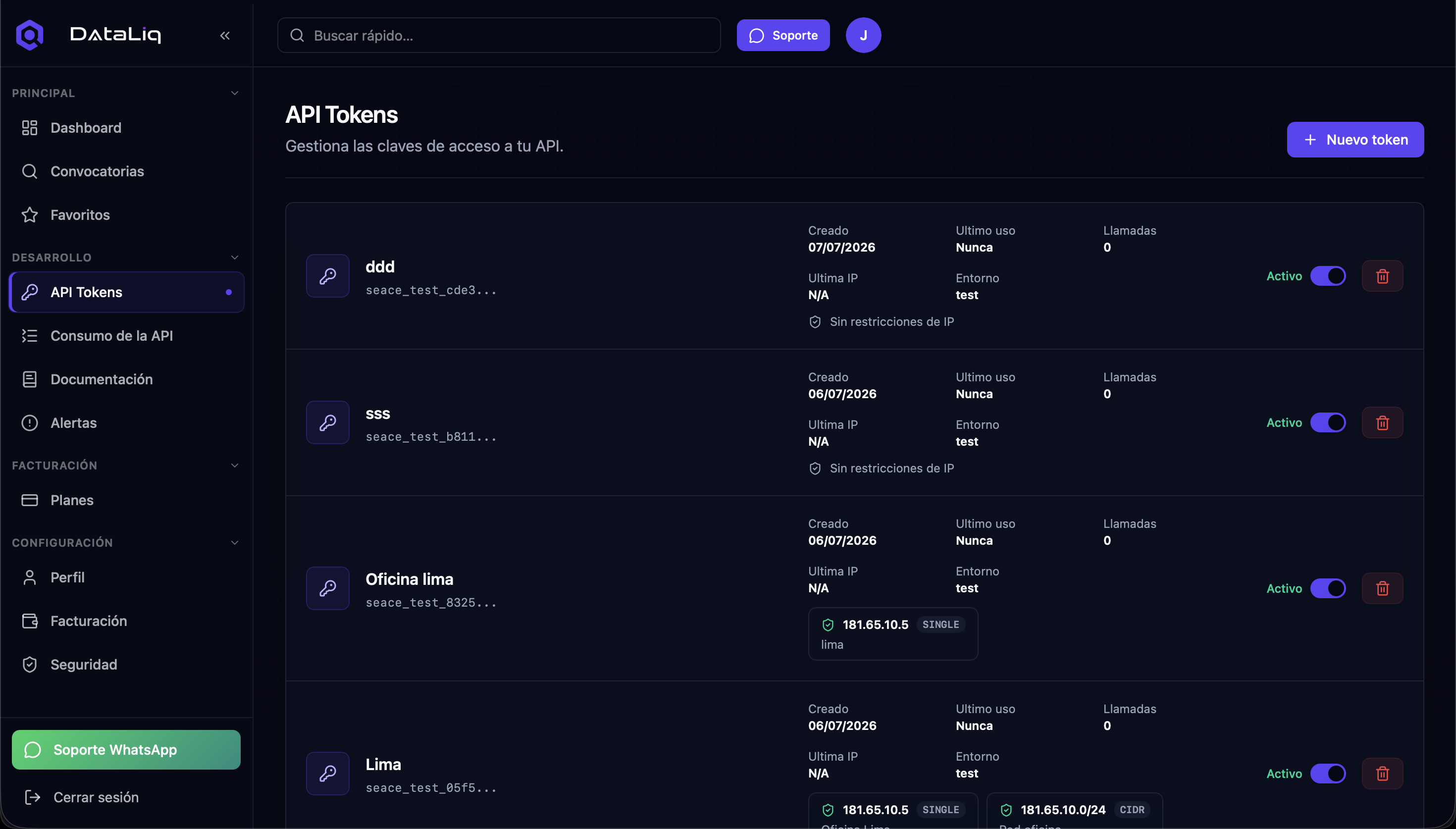
Task: Toggle the ddd token active switch
Action: click(x=1328, y=276)
